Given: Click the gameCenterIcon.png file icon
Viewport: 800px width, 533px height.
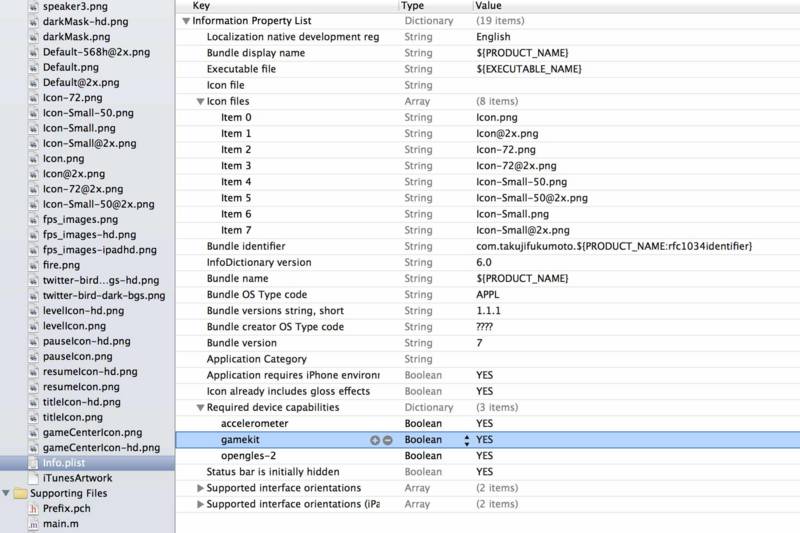Looking at the screenshot, I should pos(33,433).
